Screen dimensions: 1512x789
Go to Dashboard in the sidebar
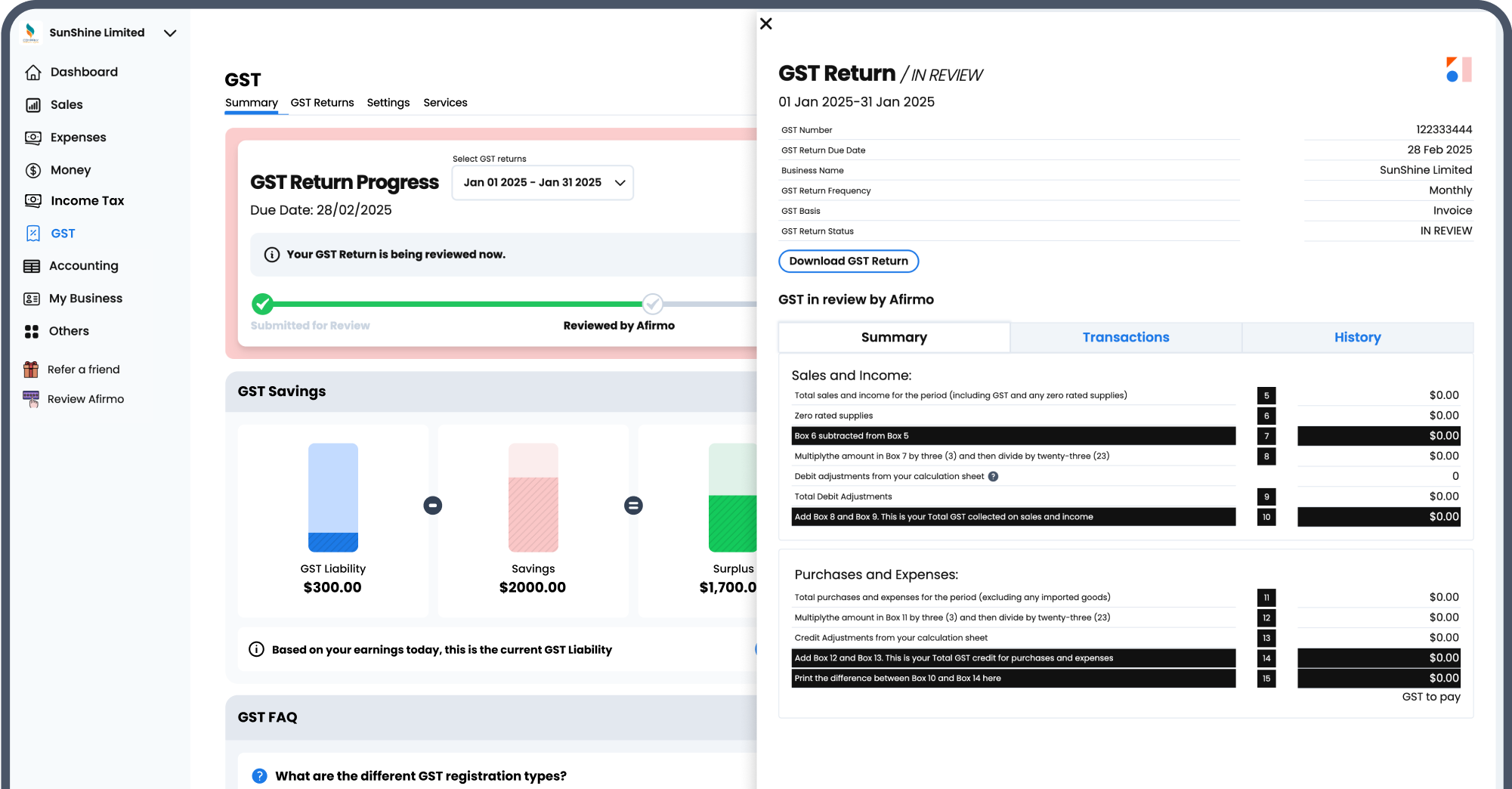click(84, 73)
